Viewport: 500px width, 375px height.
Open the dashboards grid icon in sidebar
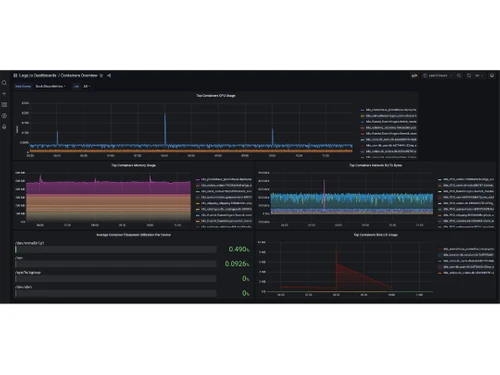pyautogui.click(x=4, y=105)
